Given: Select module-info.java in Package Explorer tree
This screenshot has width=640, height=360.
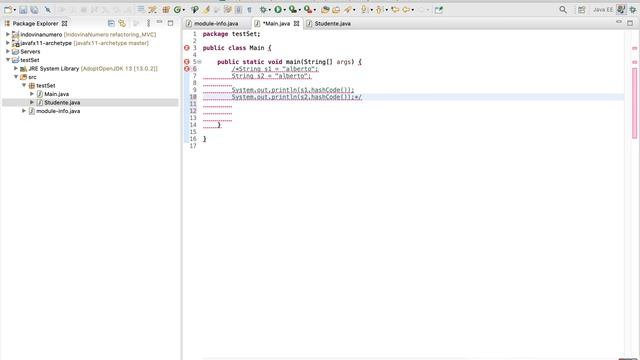Looking at the screenshot, I should (x=58, y=111).
